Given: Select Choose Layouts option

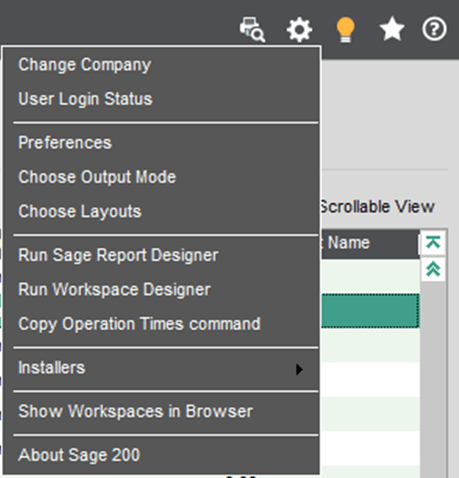Looking at the screenshot, I should pos(162,211).
